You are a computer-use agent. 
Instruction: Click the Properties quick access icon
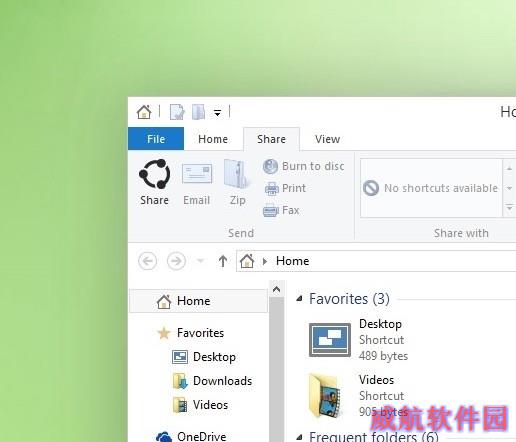point(177,112)
